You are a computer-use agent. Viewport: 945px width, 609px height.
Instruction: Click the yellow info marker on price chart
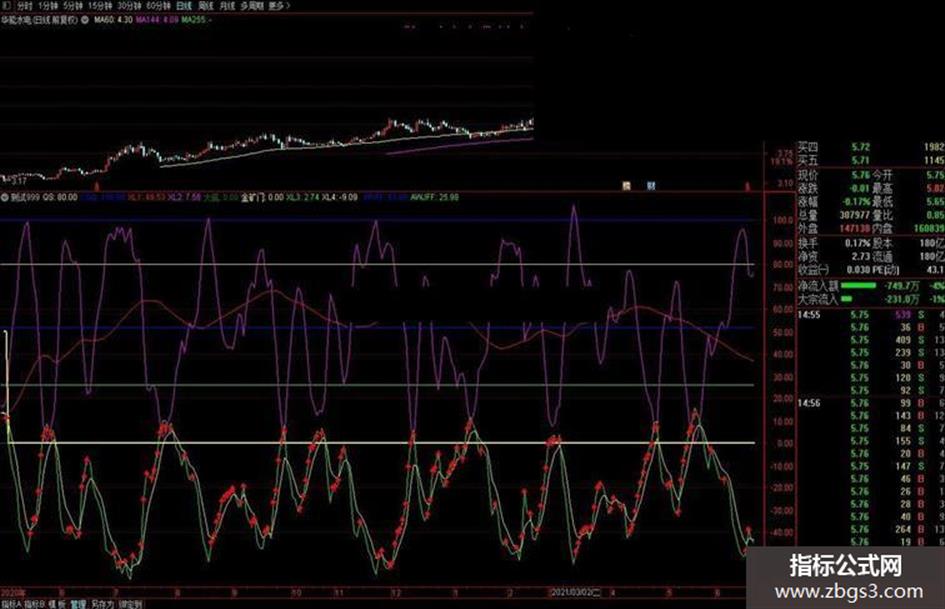tap(626, 186)
